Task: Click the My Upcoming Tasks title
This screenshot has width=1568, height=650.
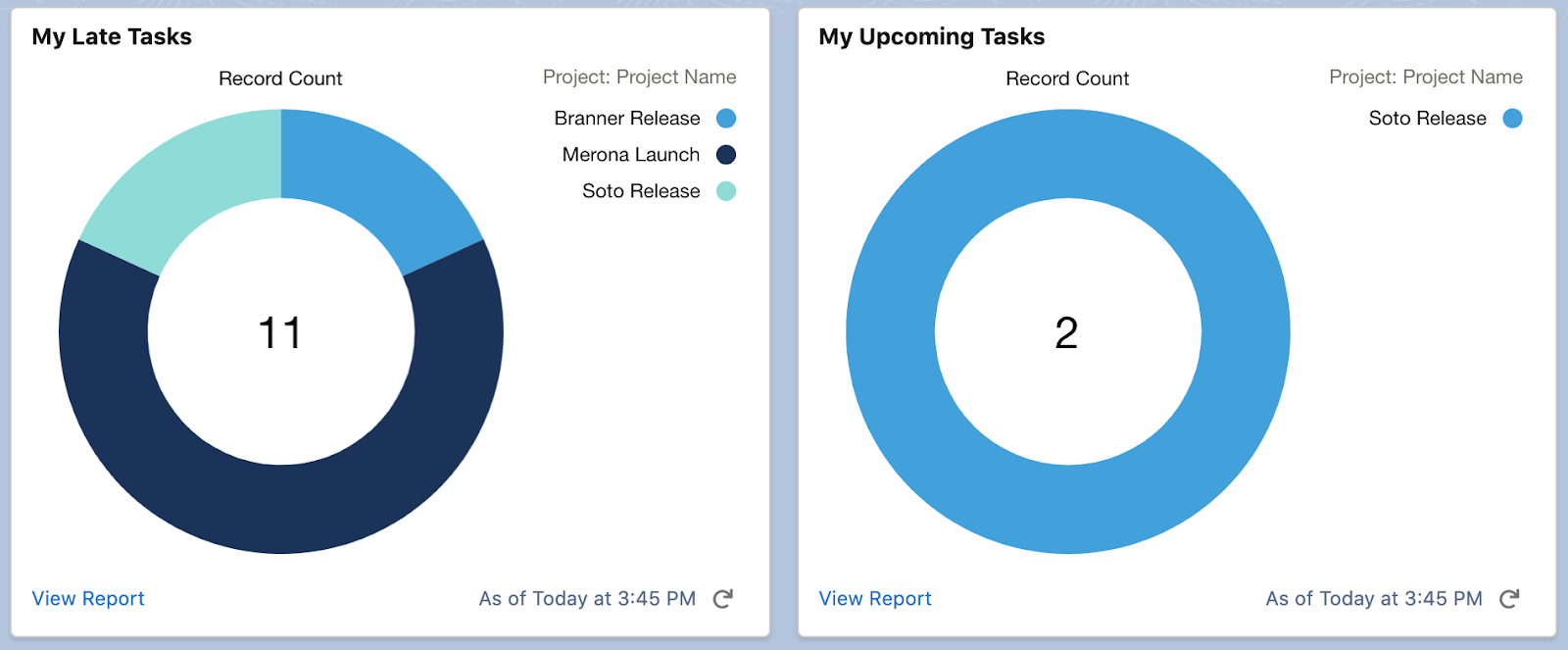Action: coord(931,37)
